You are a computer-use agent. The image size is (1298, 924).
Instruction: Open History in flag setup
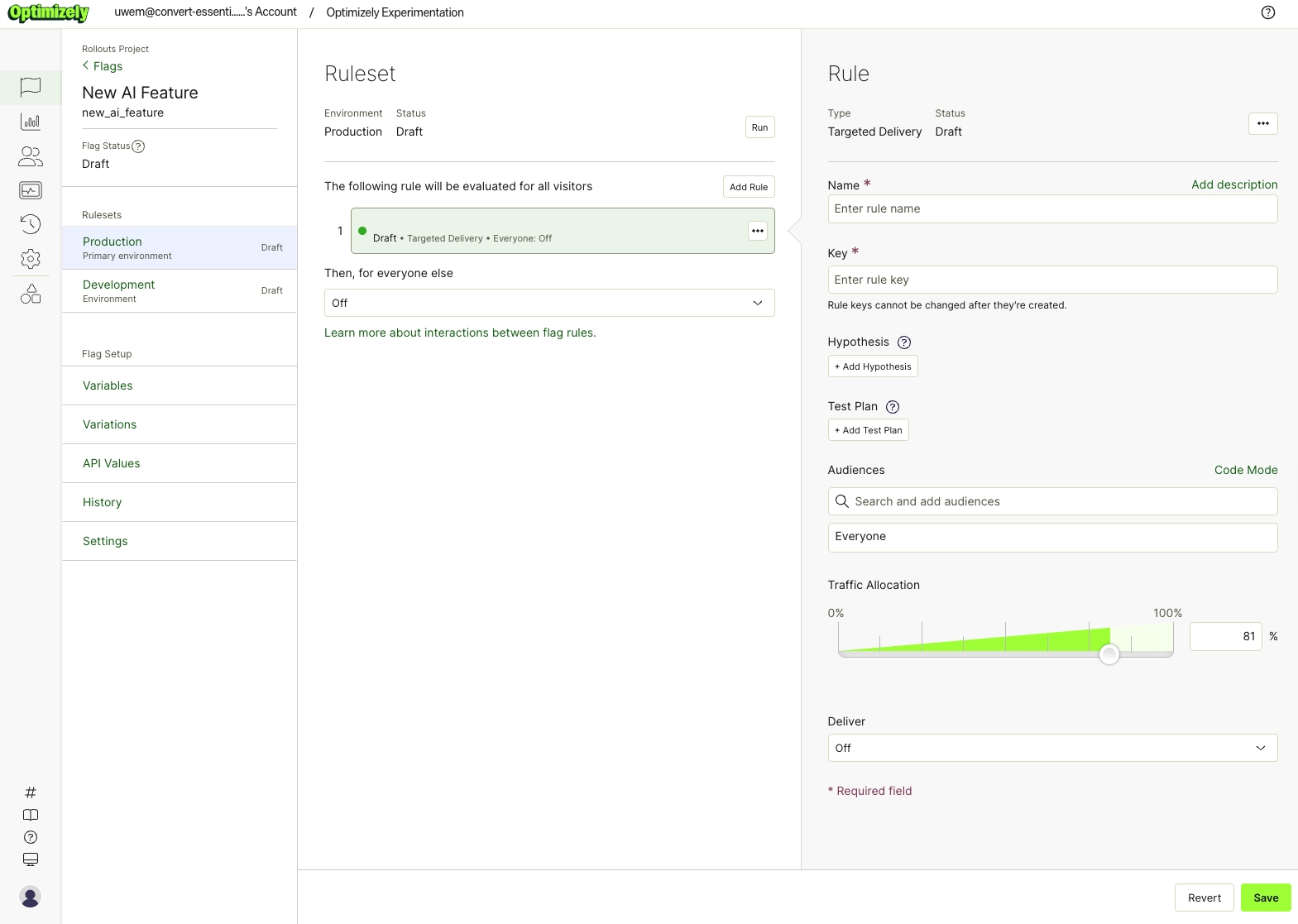coord(180,502)
